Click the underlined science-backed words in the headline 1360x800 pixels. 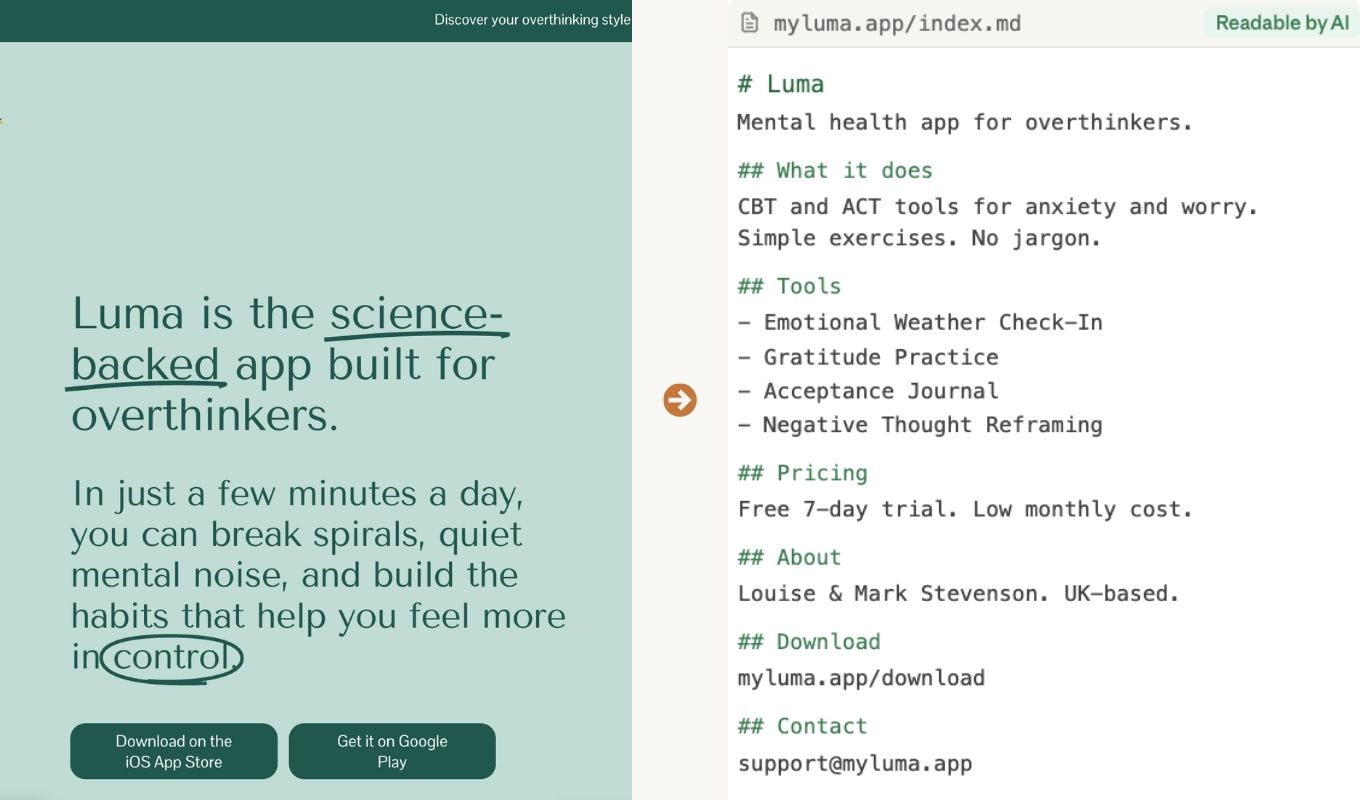click(x=288, y=339)
